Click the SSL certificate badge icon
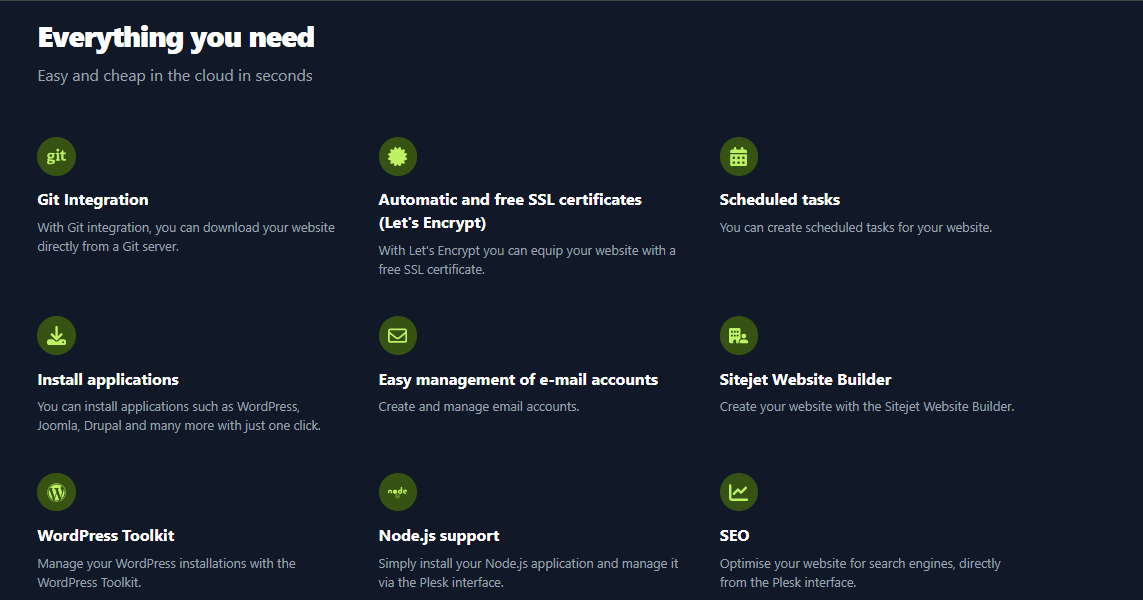Image resolution: width=1143 pixels, height=600 pixels. 397,156
